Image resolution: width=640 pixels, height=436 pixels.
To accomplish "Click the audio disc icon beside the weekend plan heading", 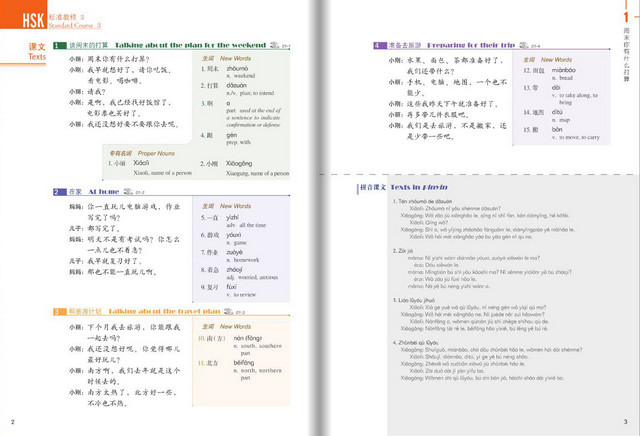I will [x=275, y=45].
